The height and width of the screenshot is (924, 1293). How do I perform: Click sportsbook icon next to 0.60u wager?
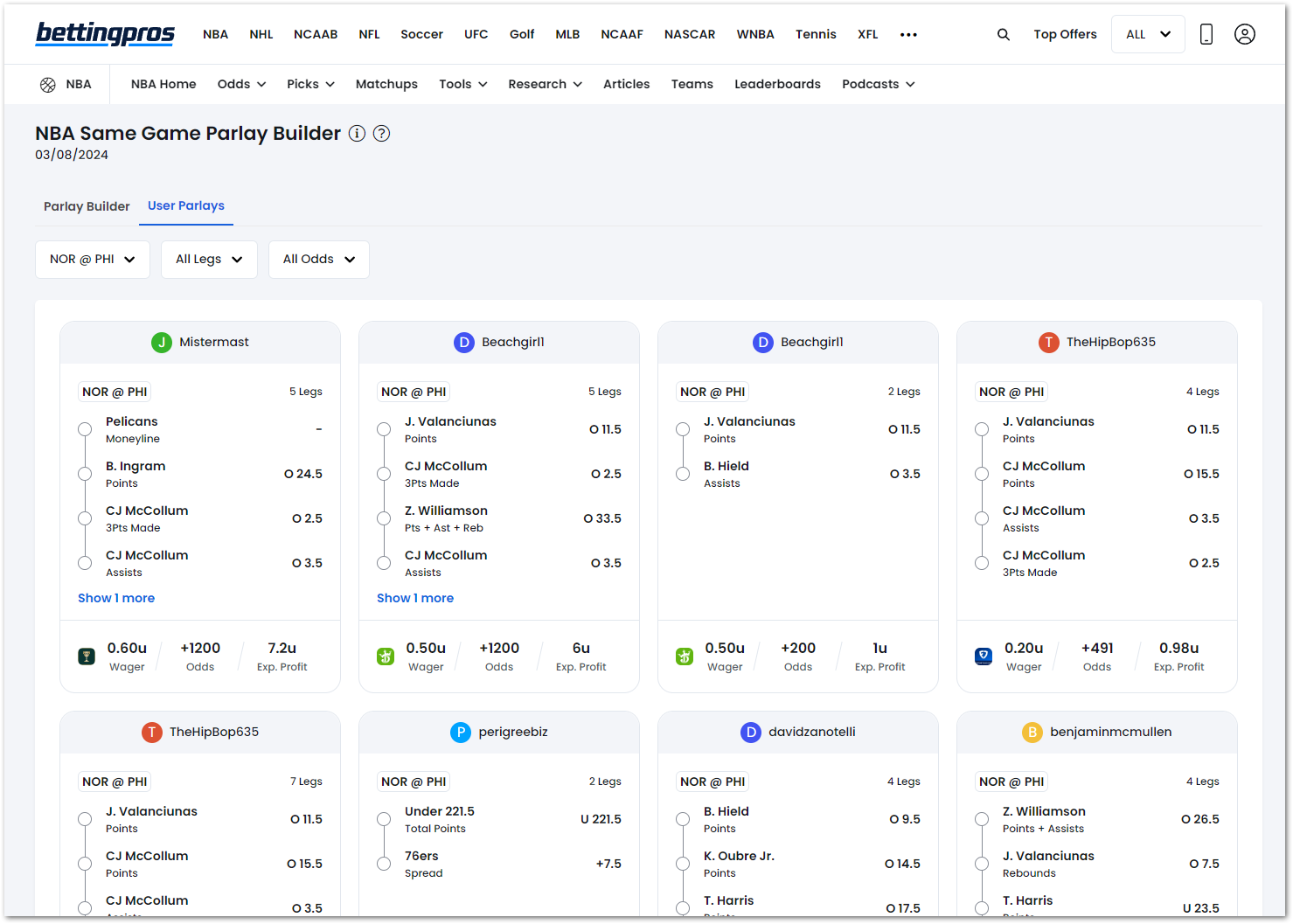pos(87,657)
